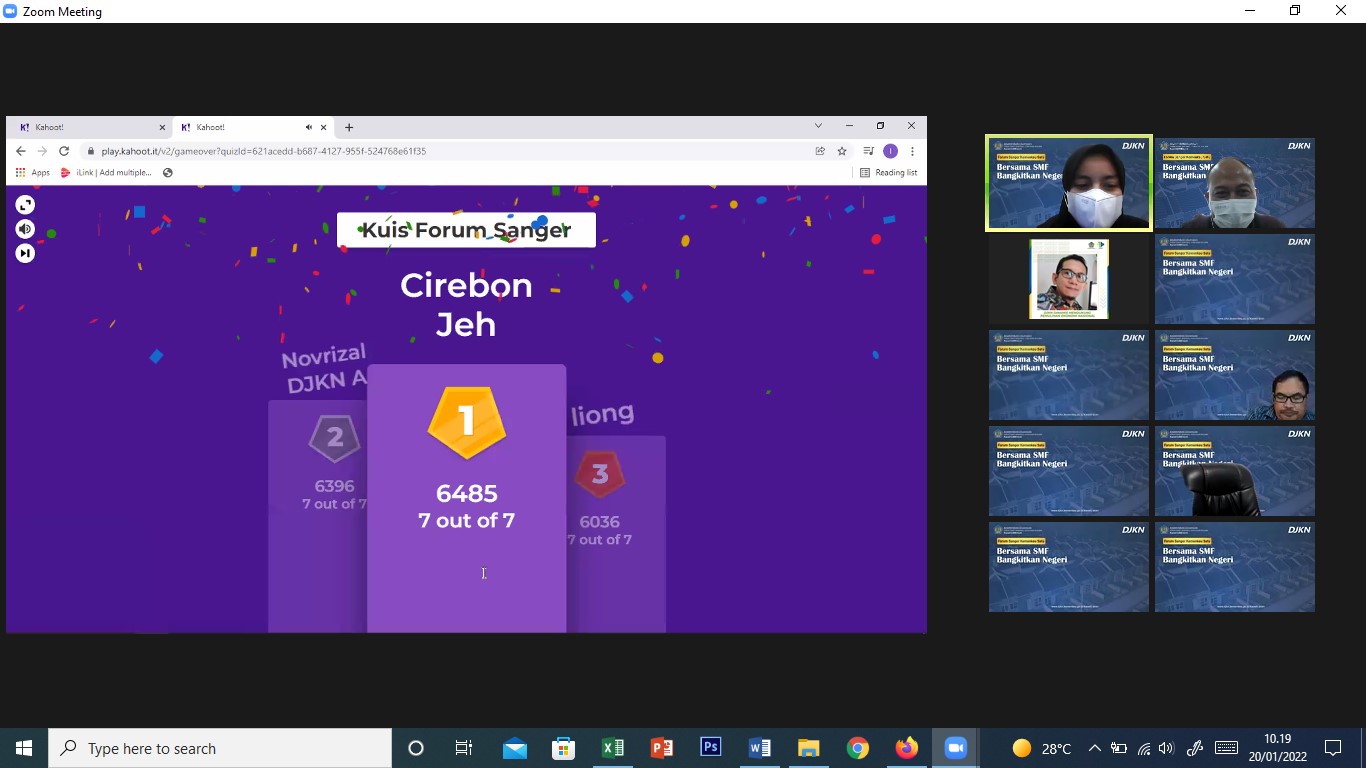Open the Chrome media control icon
The height and width of the screenshot is (768, 1366).
pyautogui.click(x=867, y=151)
